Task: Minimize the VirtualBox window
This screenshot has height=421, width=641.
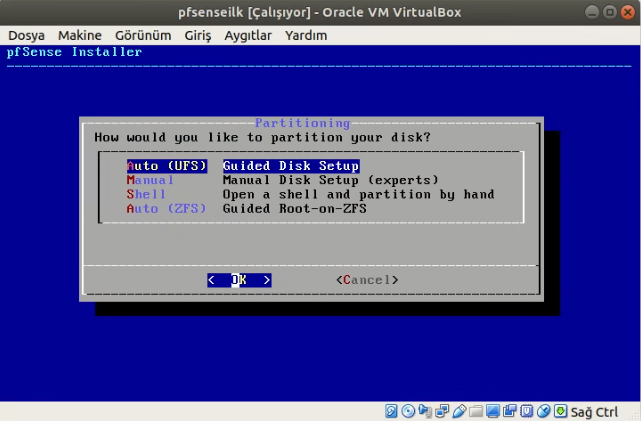Action: (x=592, y=12)
